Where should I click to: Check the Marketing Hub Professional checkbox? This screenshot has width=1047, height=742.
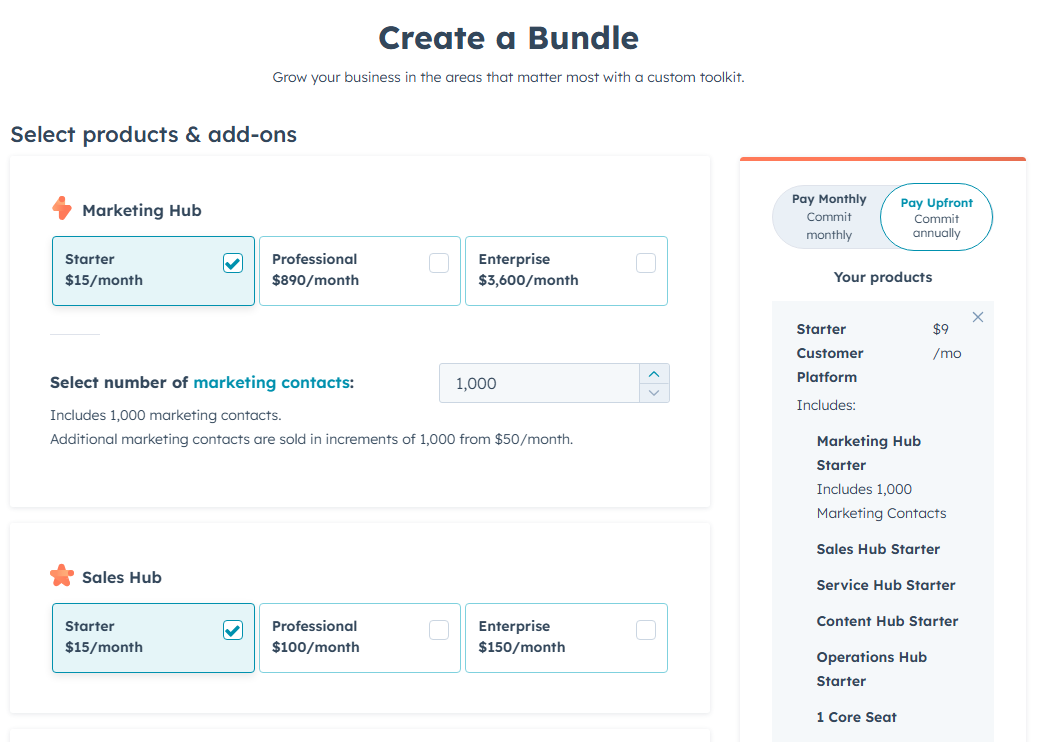pyautogui.click(x=439, y=263)
